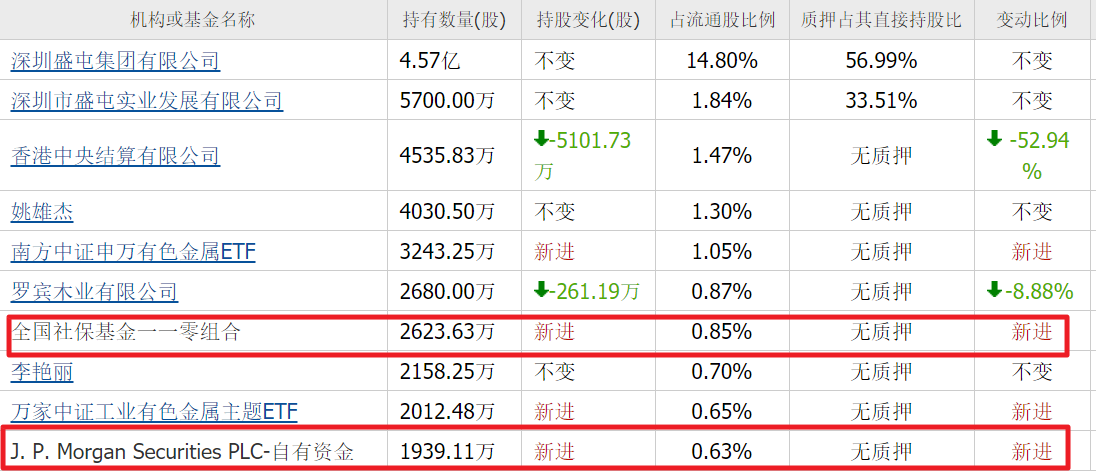1096x471 pixels.
Task: Select the 0.65% float ratio
Action: (722, 412)
